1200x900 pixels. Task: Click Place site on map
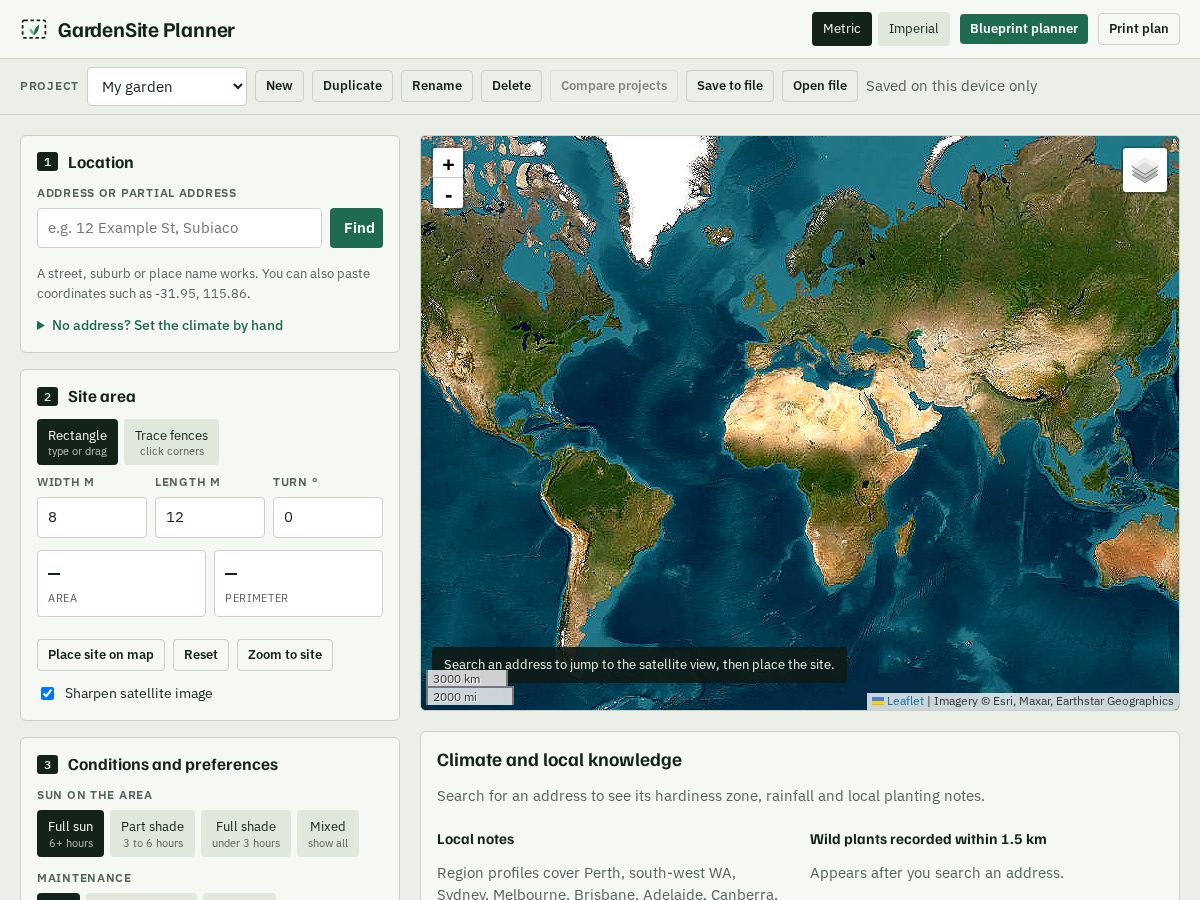click(x=101, y=655)
